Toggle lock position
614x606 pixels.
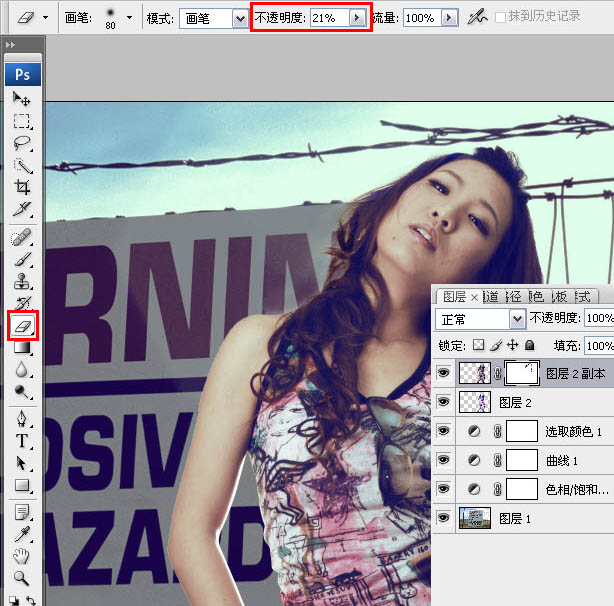pyautogui.click(x=512, y=345)
